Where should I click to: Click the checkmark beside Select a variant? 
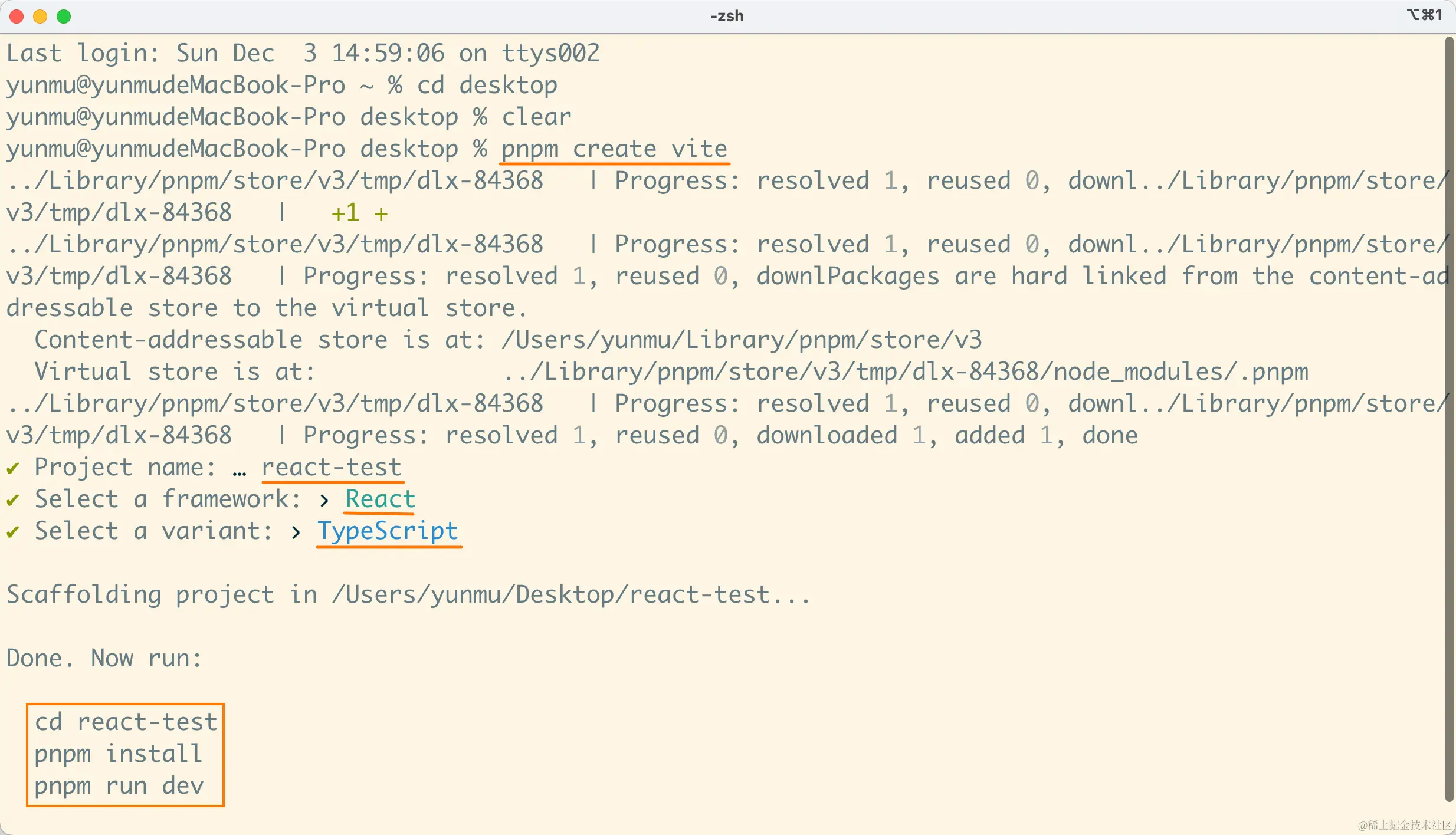[x=13, y=532]
